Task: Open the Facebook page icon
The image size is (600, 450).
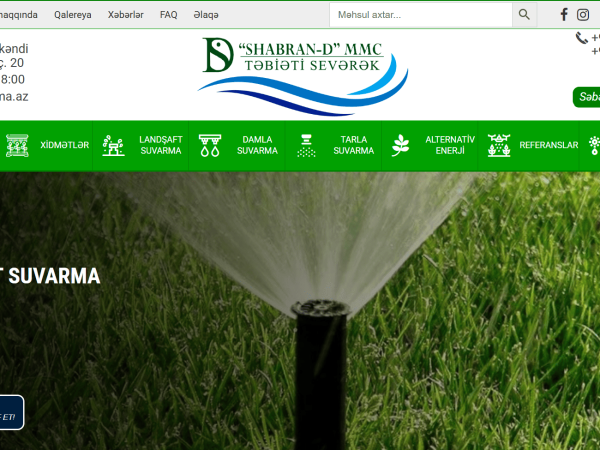Action: click(x=564, y=15)
